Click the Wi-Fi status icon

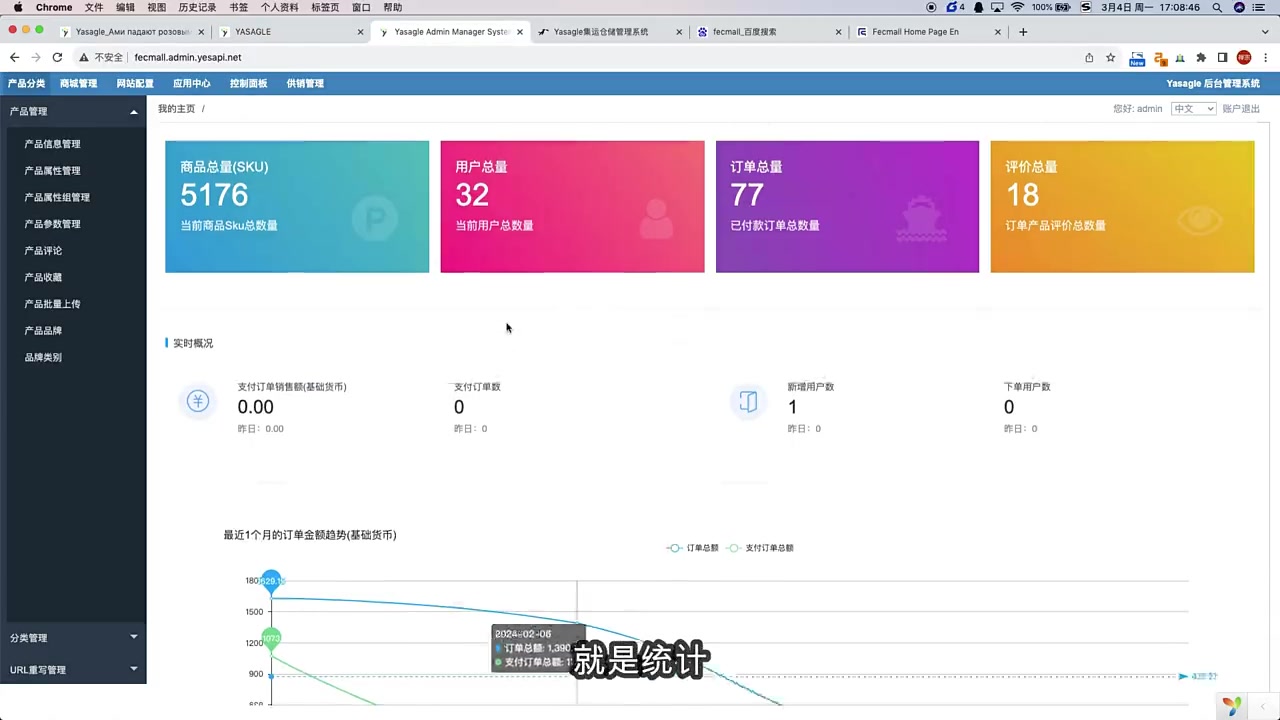click(1018, 7)
